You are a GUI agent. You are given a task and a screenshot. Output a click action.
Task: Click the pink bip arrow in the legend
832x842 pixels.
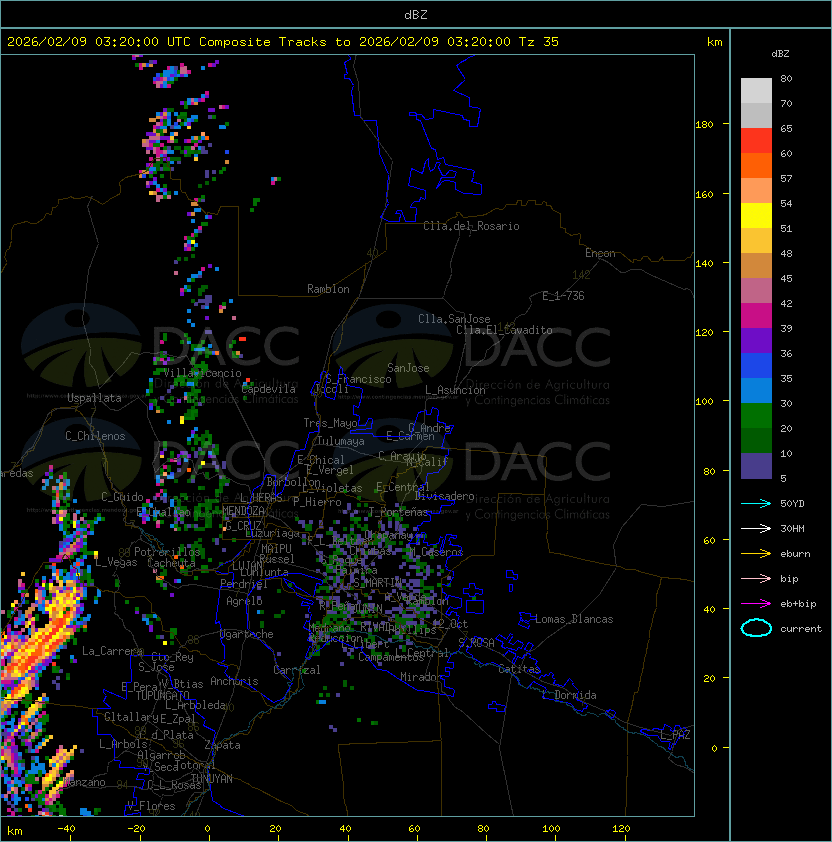coord(756,578)
